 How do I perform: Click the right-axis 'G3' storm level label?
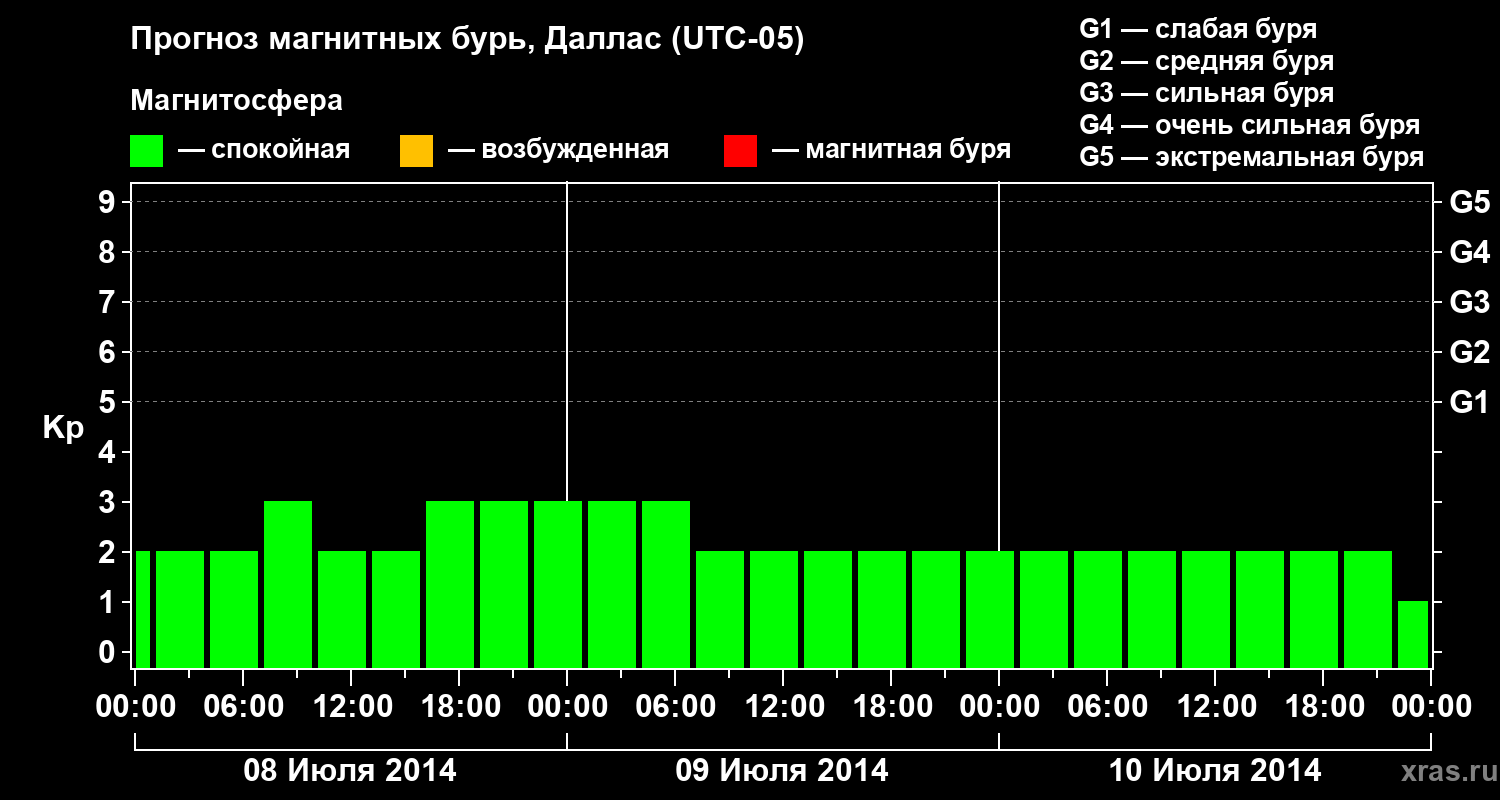click(1470, 302)
